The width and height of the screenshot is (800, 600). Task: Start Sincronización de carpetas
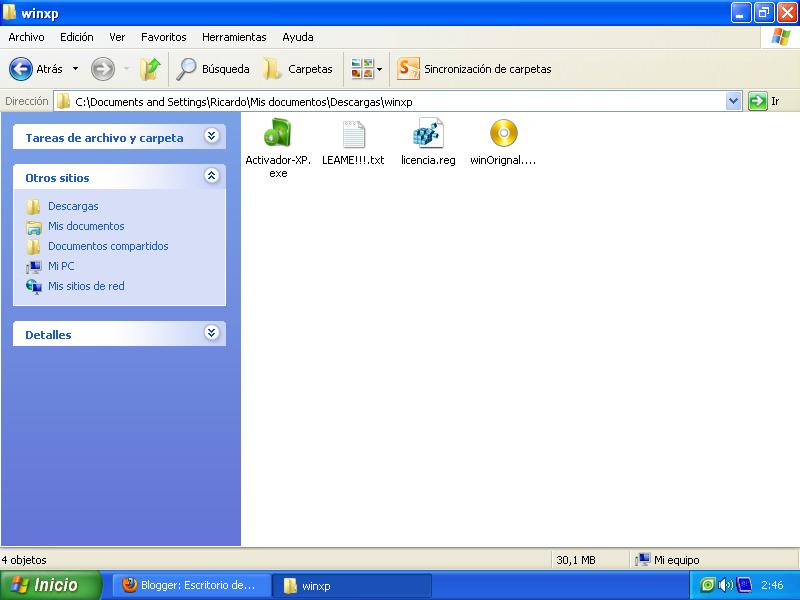(x=469, y=69)
